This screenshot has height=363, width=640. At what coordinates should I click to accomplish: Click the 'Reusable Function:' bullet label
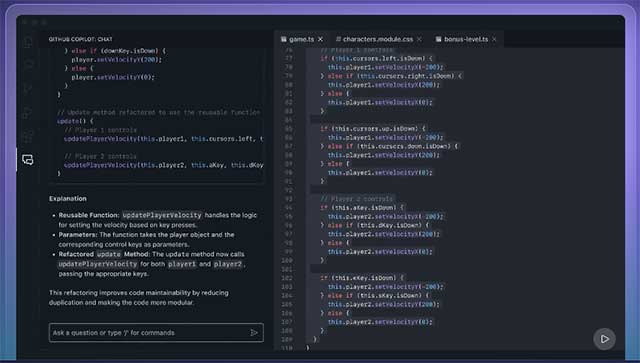tap(89, 215)
